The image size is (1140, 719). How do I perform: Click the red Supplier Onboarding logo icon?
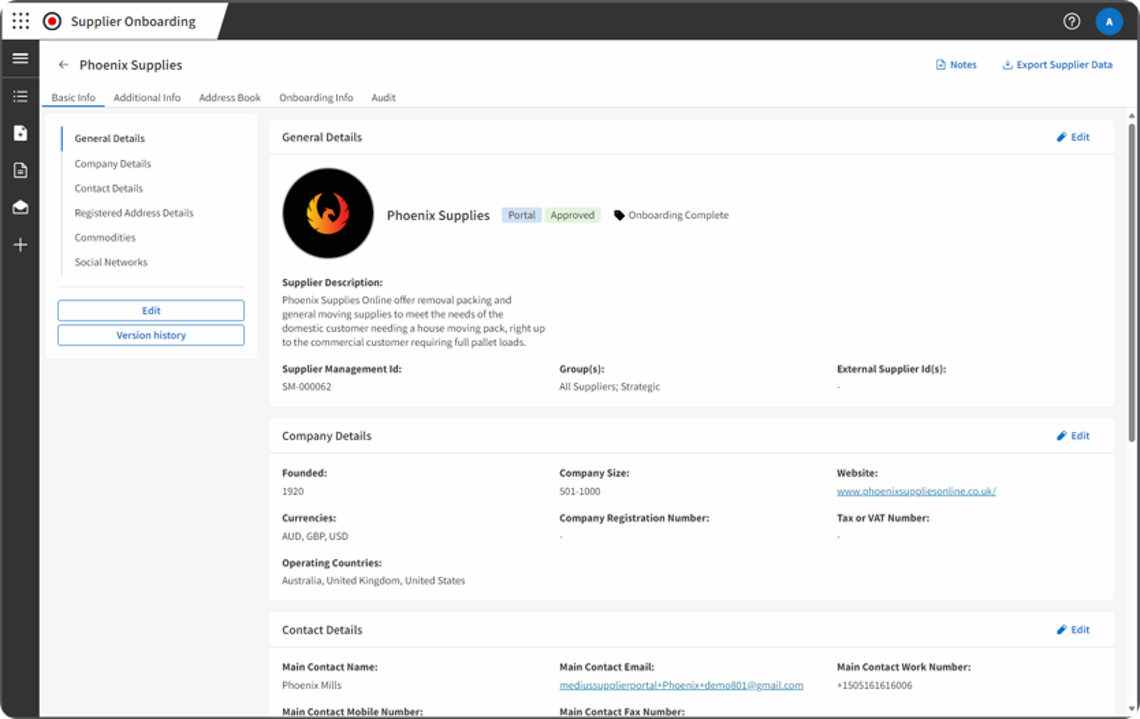[52, 22]
